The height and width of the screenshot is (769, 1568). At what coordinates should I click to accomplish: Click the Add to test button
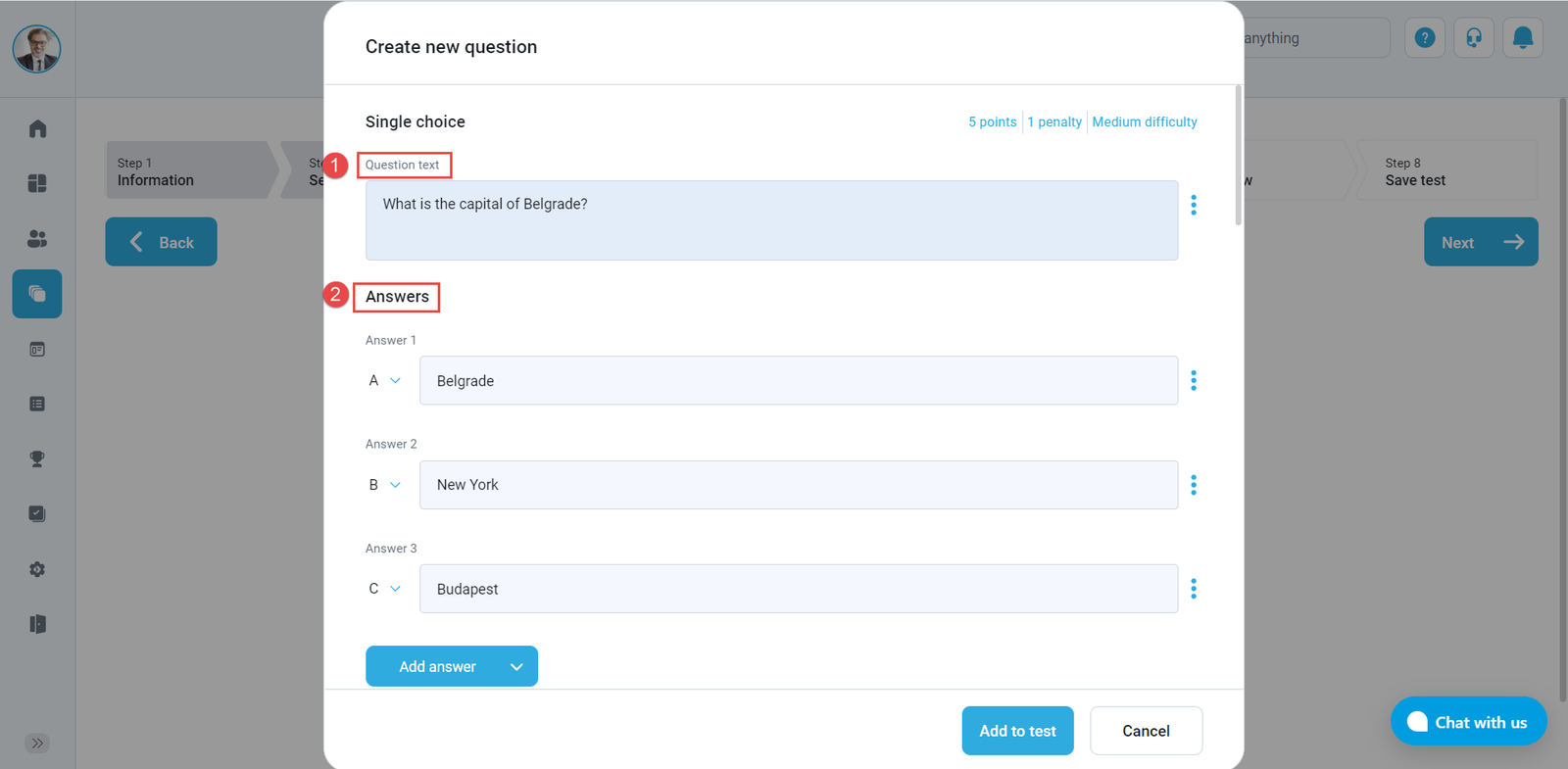1017,731
